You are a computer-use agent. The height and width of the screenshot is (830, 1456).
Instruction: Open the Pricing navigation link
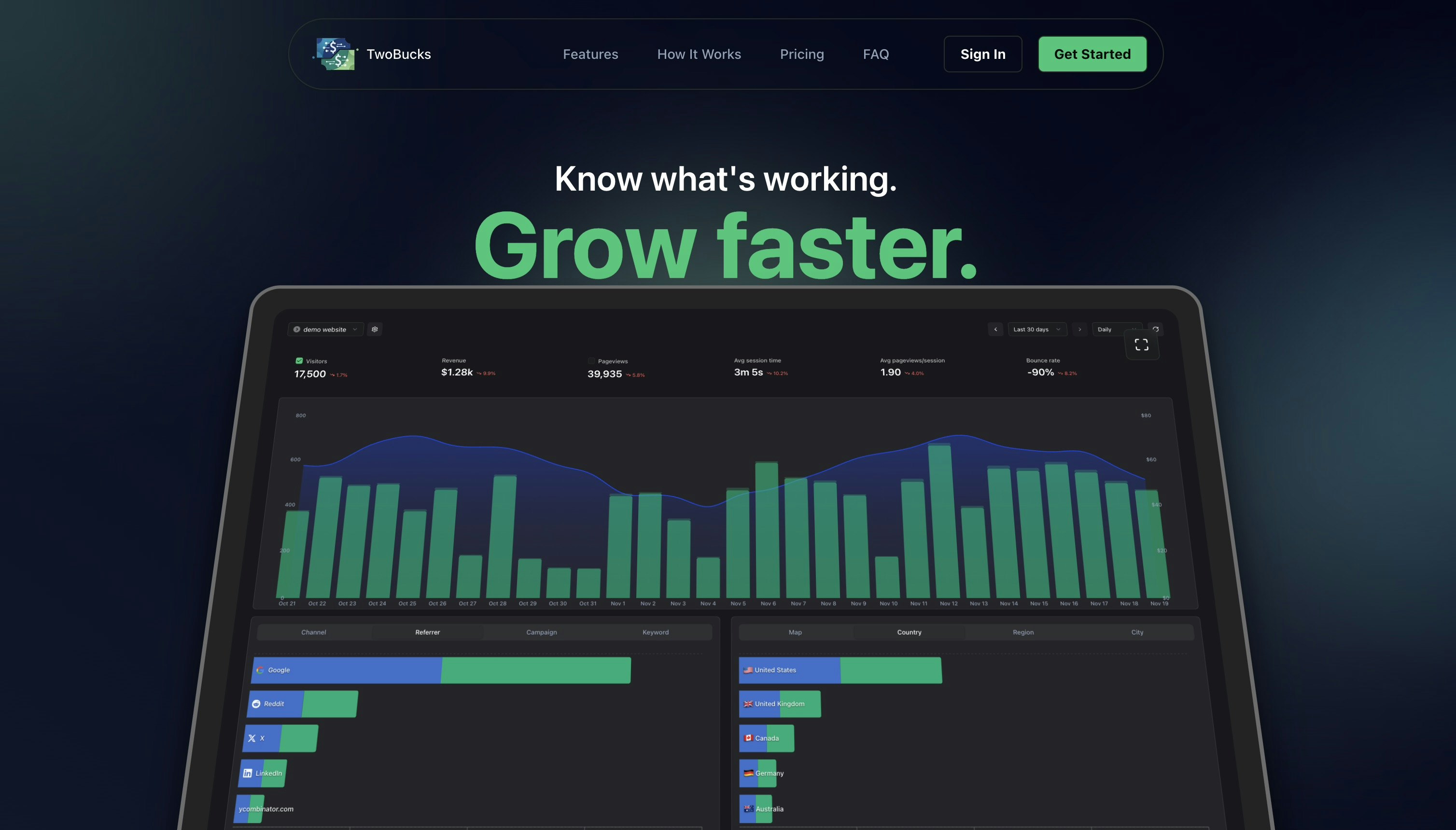pyautogui.click(x=801, y=54)
